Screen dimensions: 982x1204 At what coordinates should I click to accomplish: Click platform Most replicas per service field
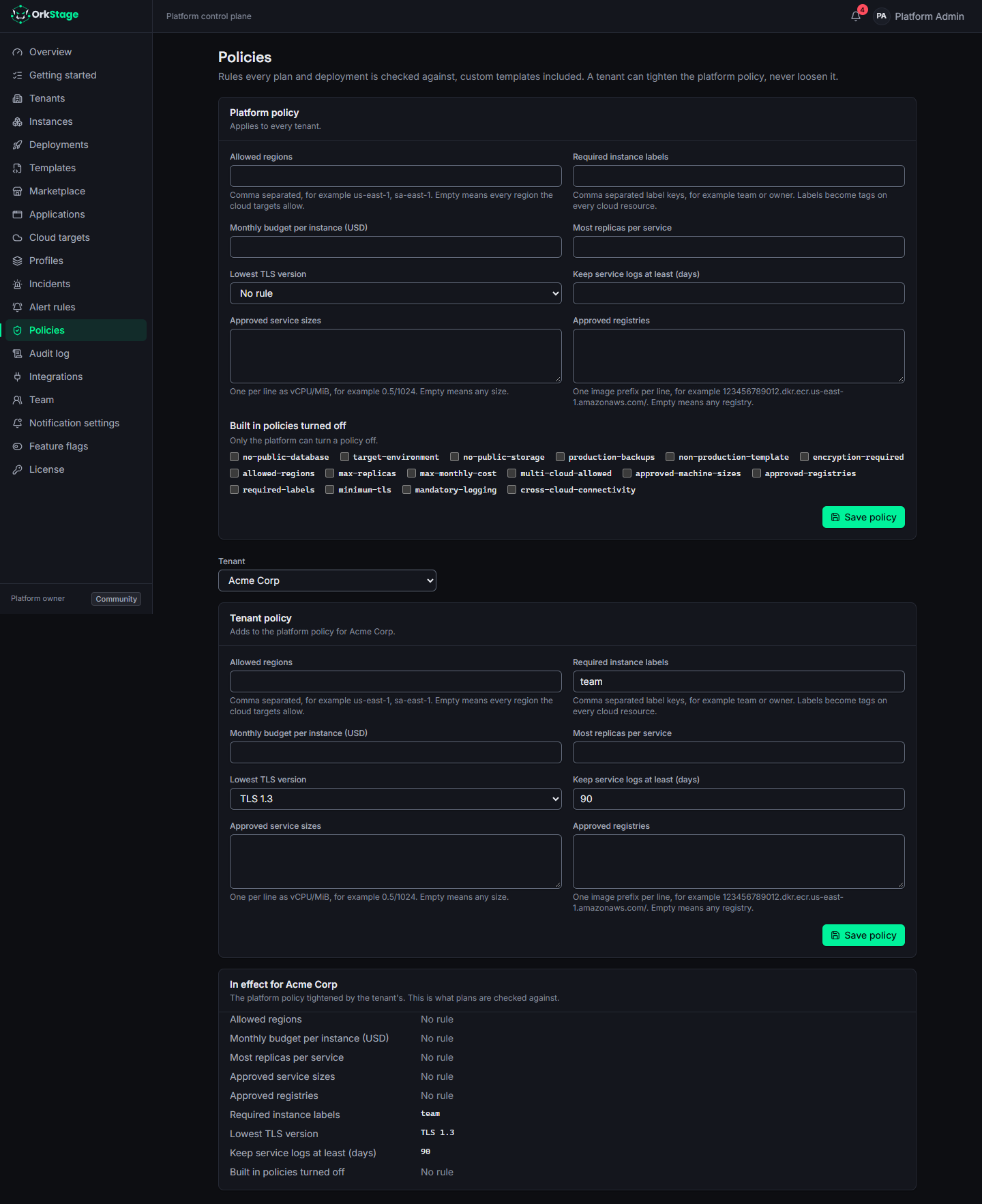click(x=739, y=247)
